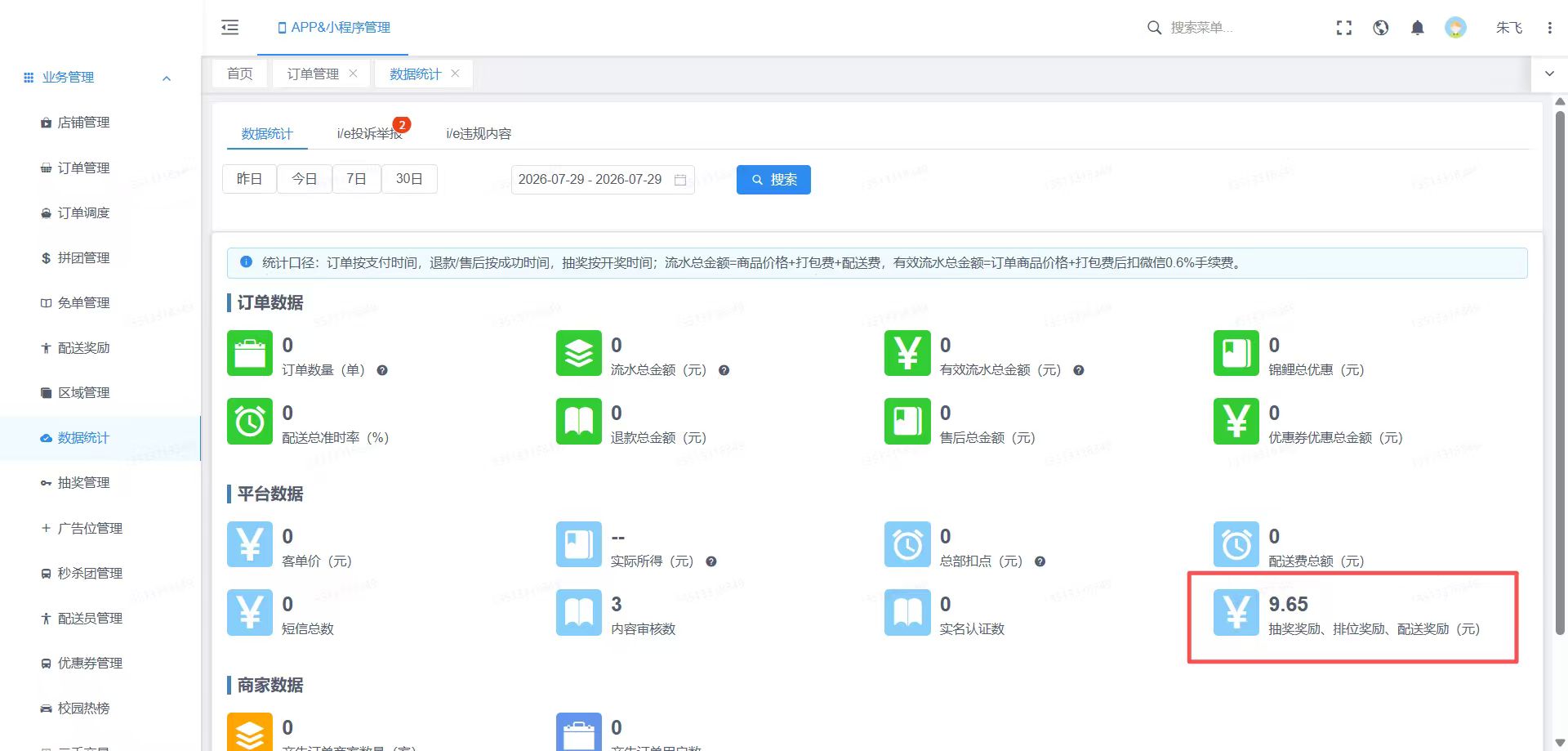1568x751 pixels.
Task: Select the 7日 quick date filter
Action: pyautogui.click(x=356, y=179)
